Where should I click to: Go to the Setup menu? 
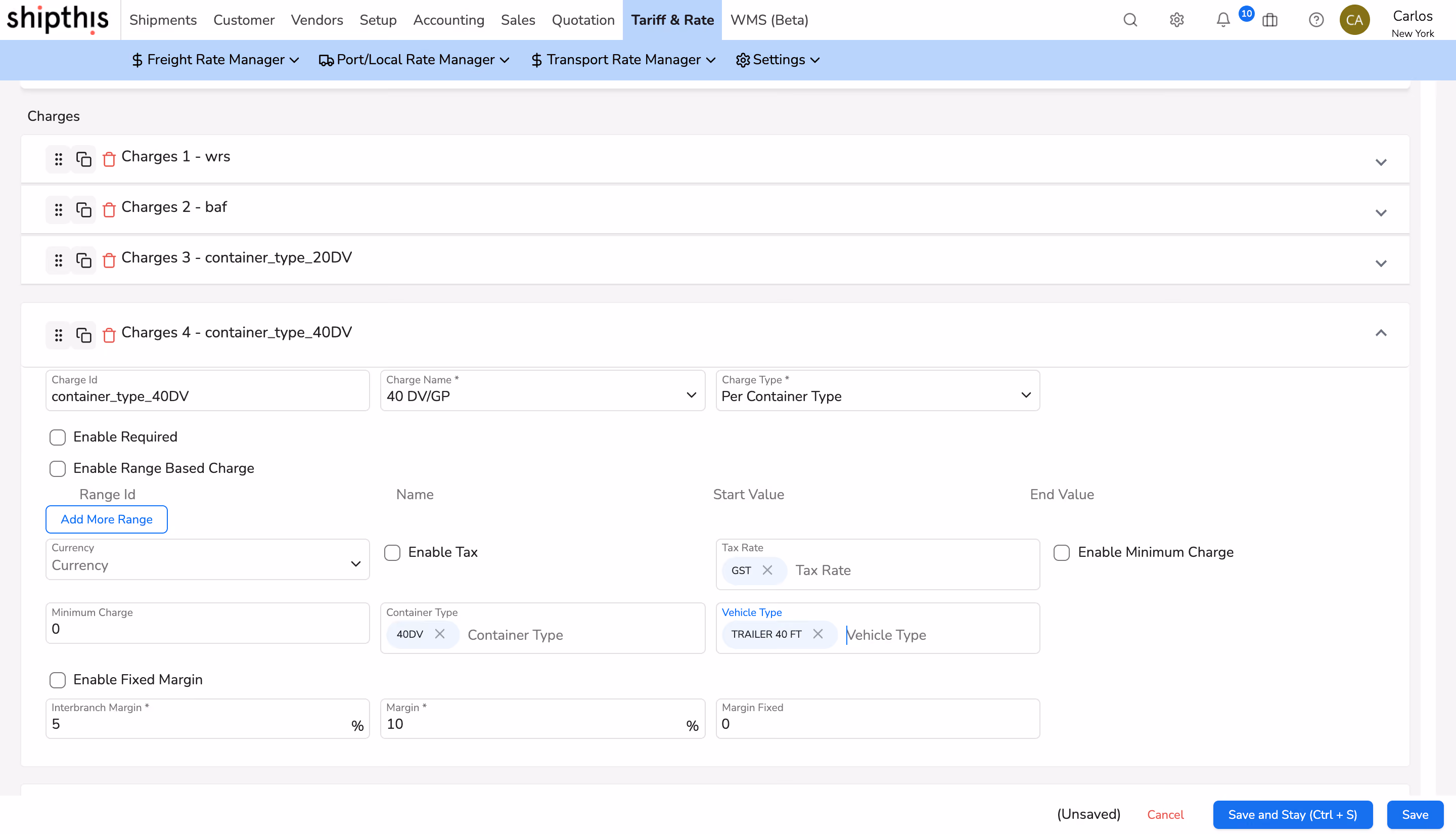tap(378, 20)
